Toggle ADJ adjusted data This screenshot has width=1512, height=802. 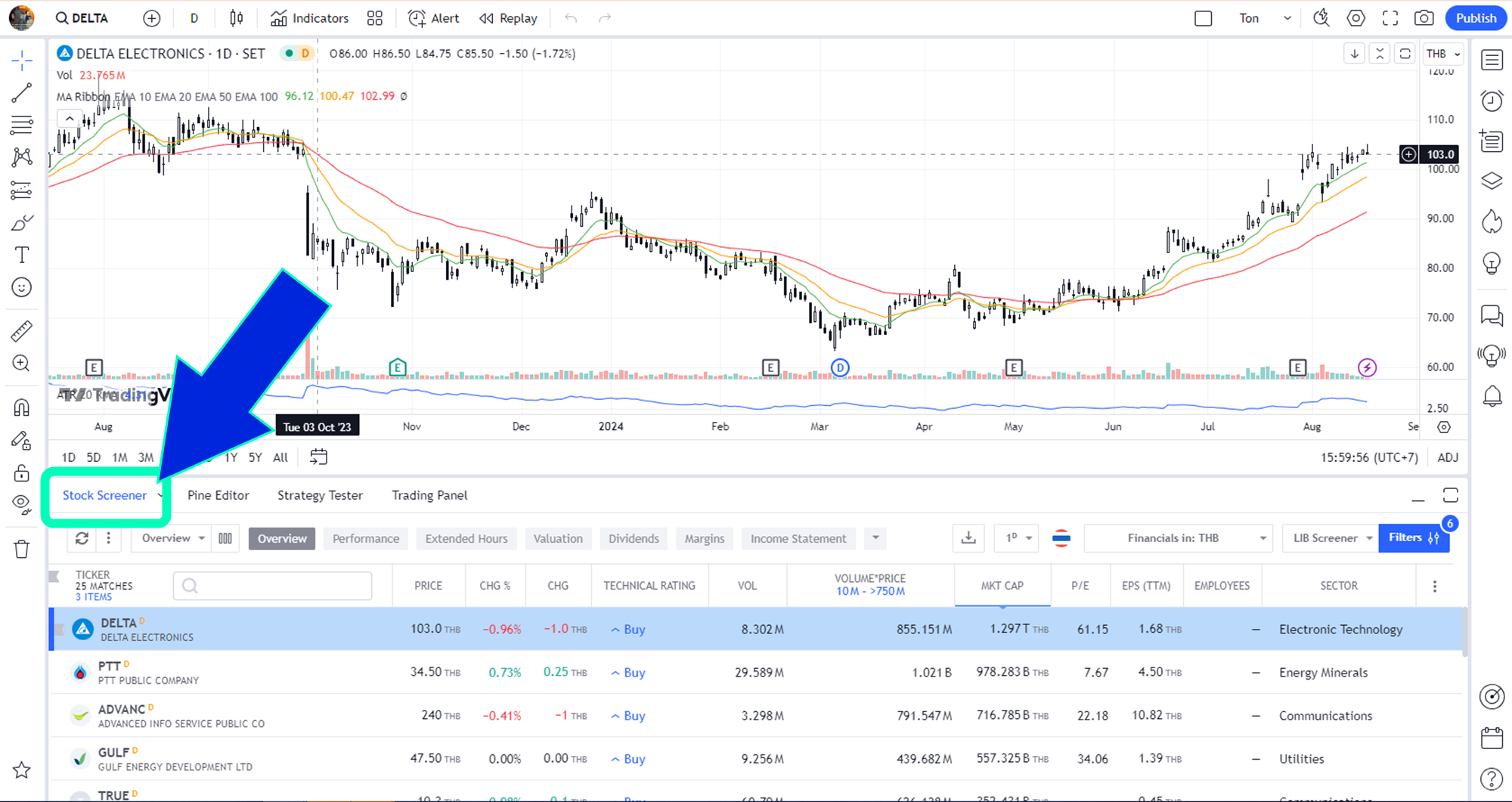coord(1448,457)
